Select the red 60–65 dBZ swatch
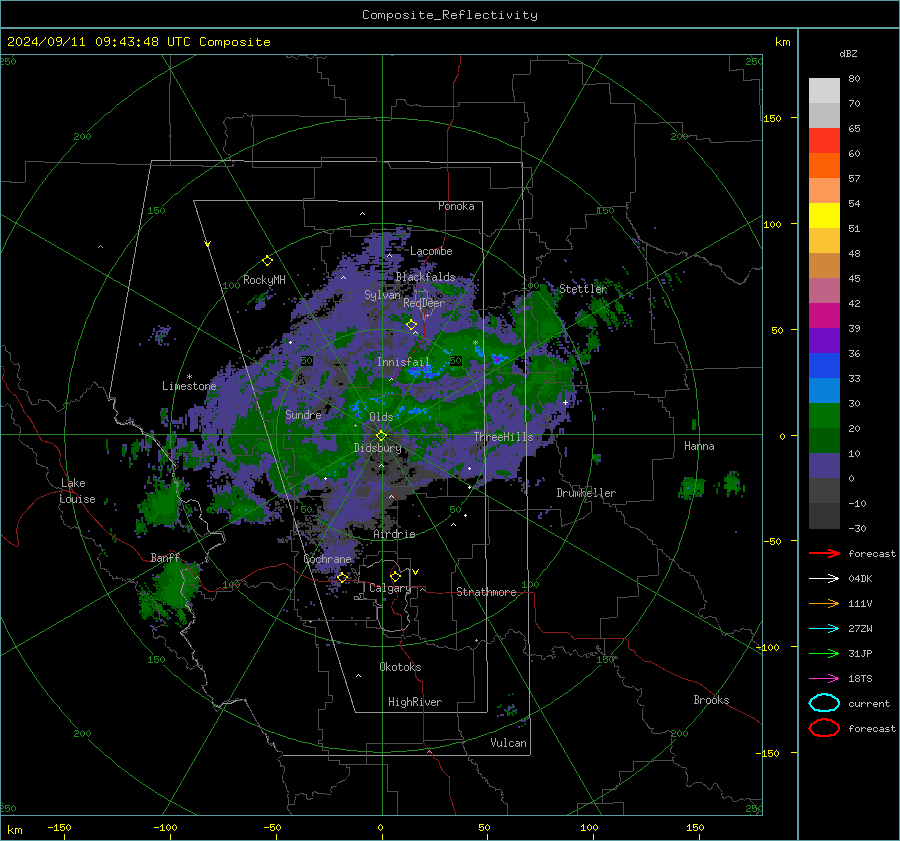The height and width of the screenshot is (841, 900). tap(824, 141)
